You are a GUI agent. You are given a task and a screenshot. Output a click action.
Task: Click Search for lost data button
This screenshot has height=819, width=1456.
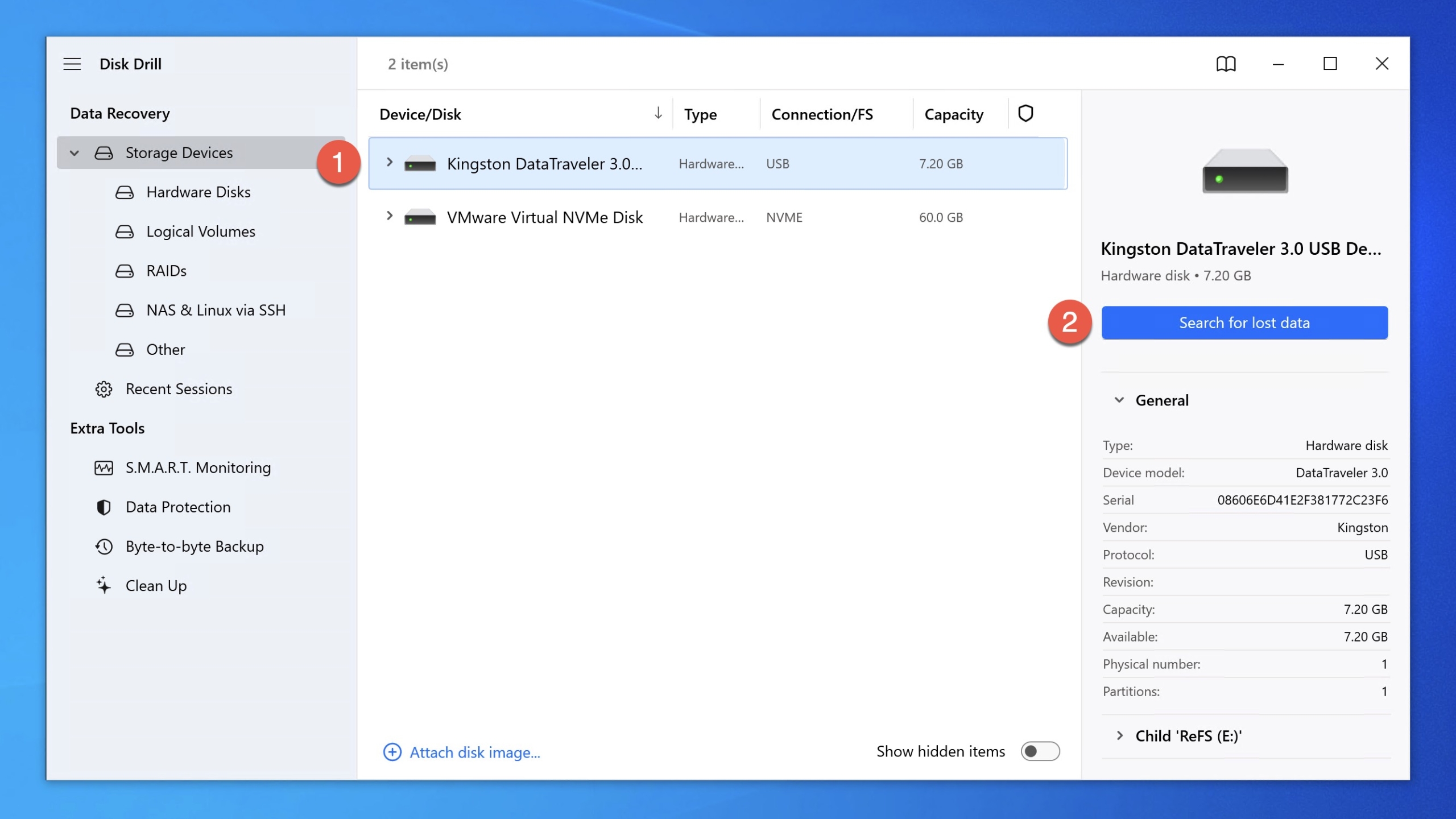[1244, 322]
